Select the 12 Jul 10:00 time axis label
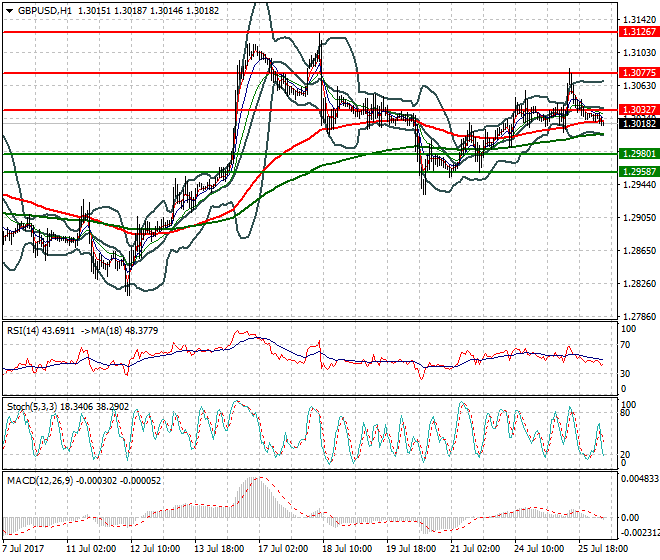The image size is (660, 560). point(155,549)
